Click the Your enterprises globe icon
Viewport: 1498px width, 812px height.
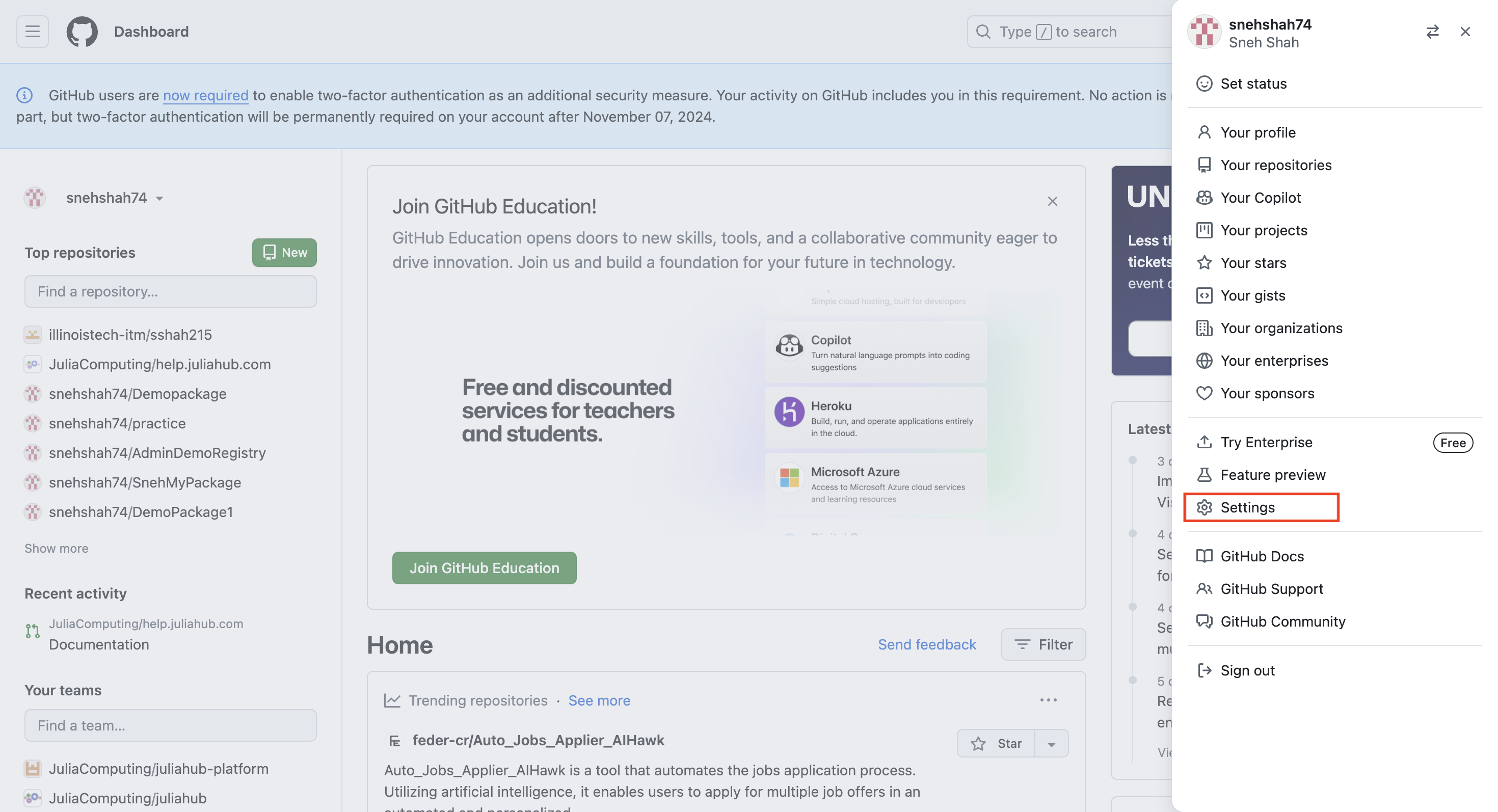click(1205, 360)
